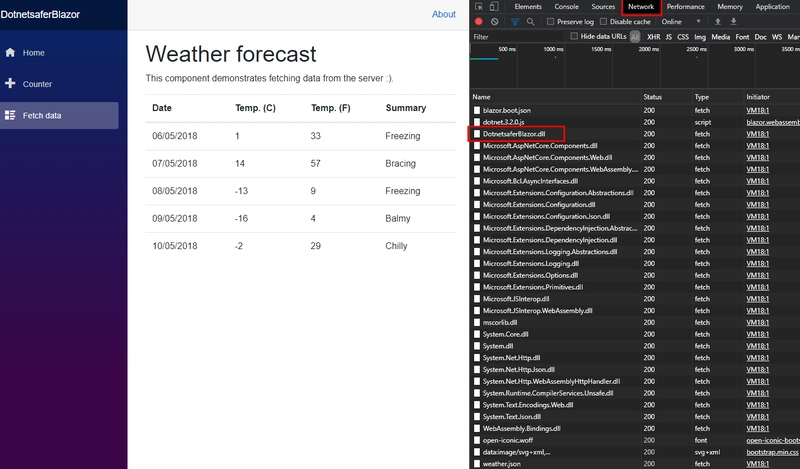Clear the network log
The width and height of the screenshot is (800, 469).
coord(495,21)
